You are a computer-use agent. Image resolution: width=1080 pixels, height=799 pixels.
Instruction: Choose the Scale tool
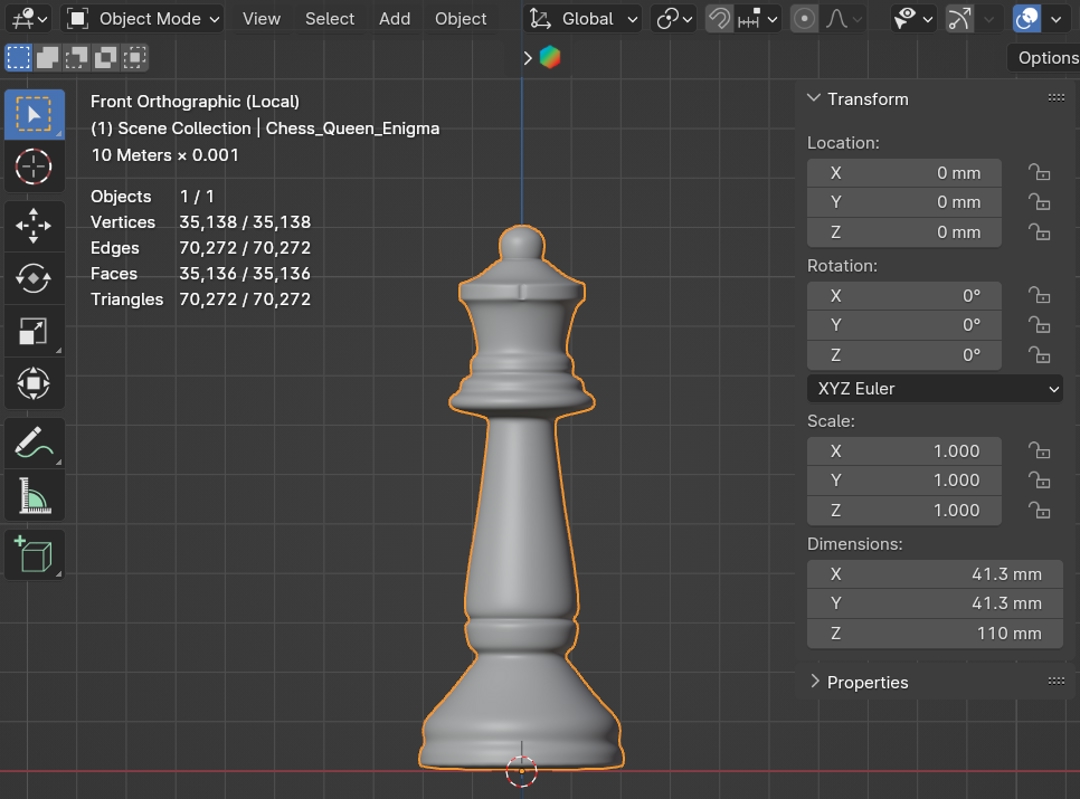point(34,332)
